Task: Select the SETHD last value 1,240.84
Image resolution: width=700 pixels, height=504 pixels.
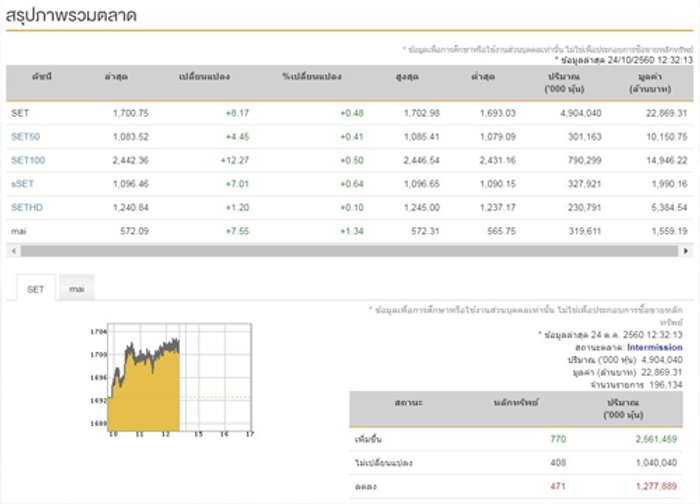Action: click(x=131, y=208)
